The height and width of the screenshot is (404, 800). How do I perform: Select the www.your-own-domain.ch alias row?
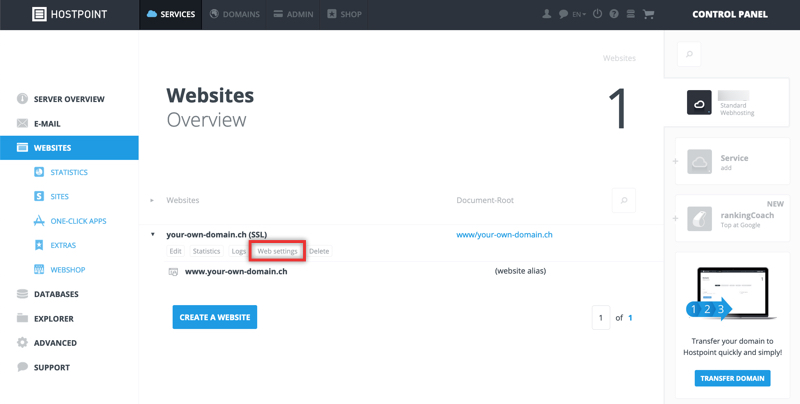coord(401,271)
